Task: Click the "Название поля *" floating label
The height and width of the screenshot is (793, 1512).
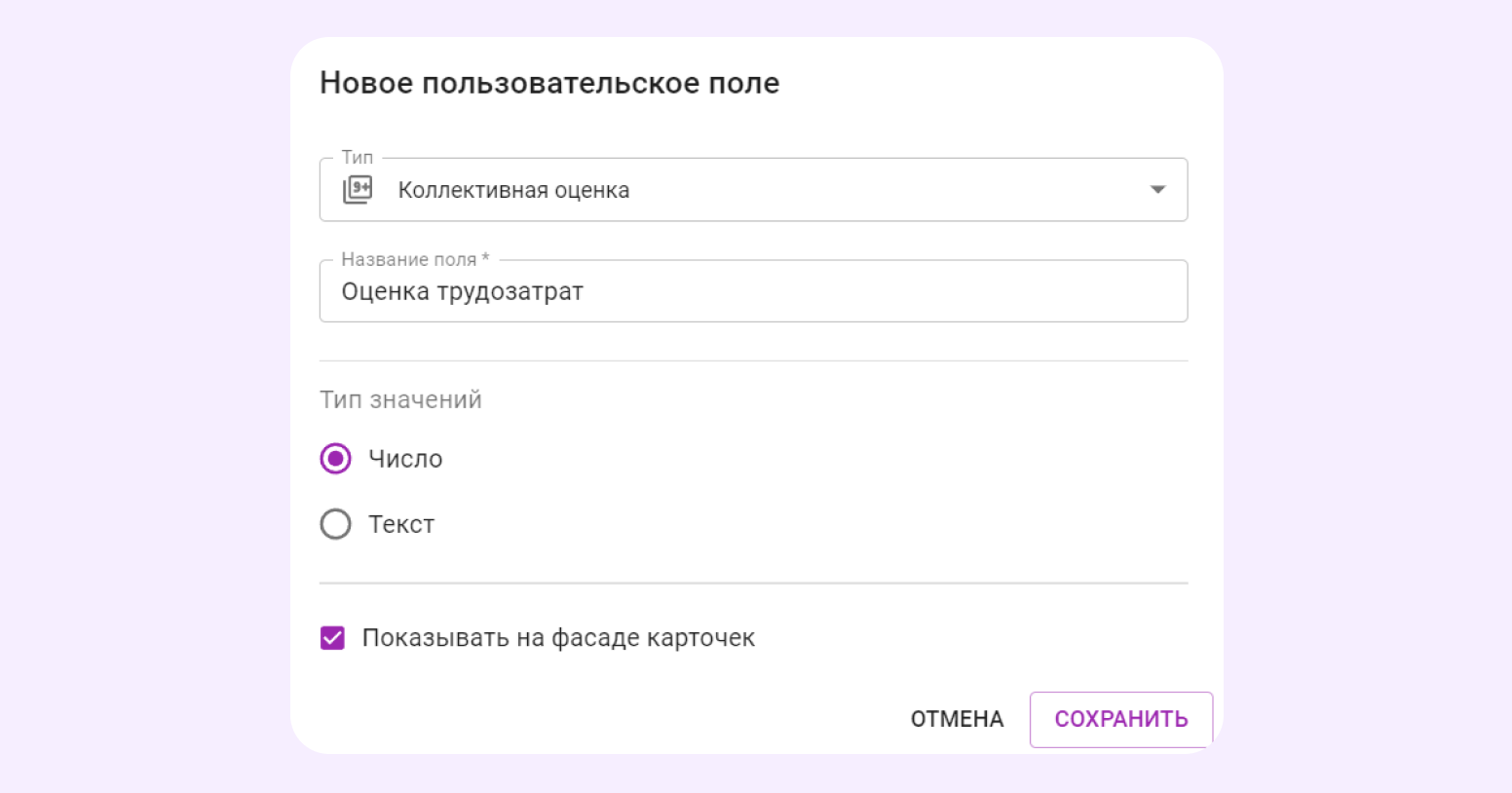Action: click(x=415, y=259)
